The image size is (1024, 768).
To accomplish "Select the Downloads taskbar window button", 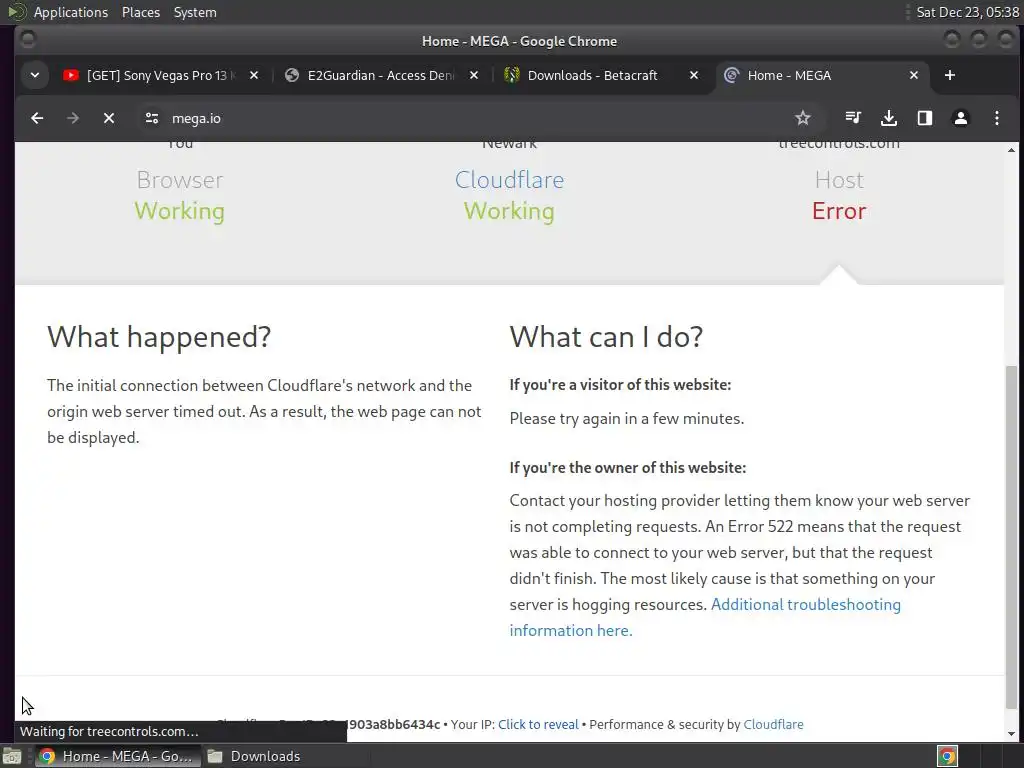I will (x=253, y=756).
